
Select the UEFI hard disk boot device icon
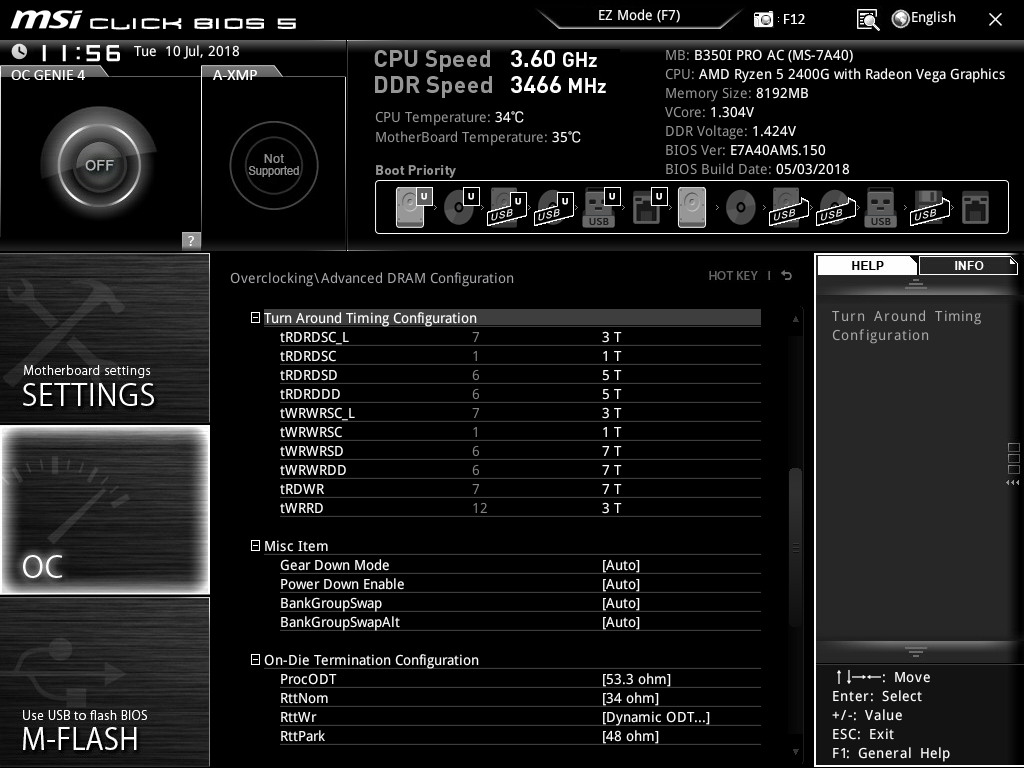click(413, 207)
